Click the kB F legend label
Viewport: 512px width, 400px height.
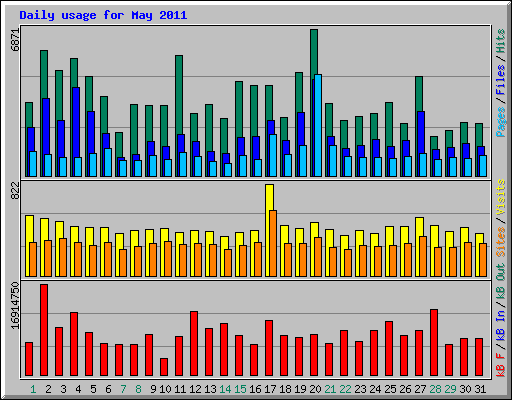coord(500,365)
